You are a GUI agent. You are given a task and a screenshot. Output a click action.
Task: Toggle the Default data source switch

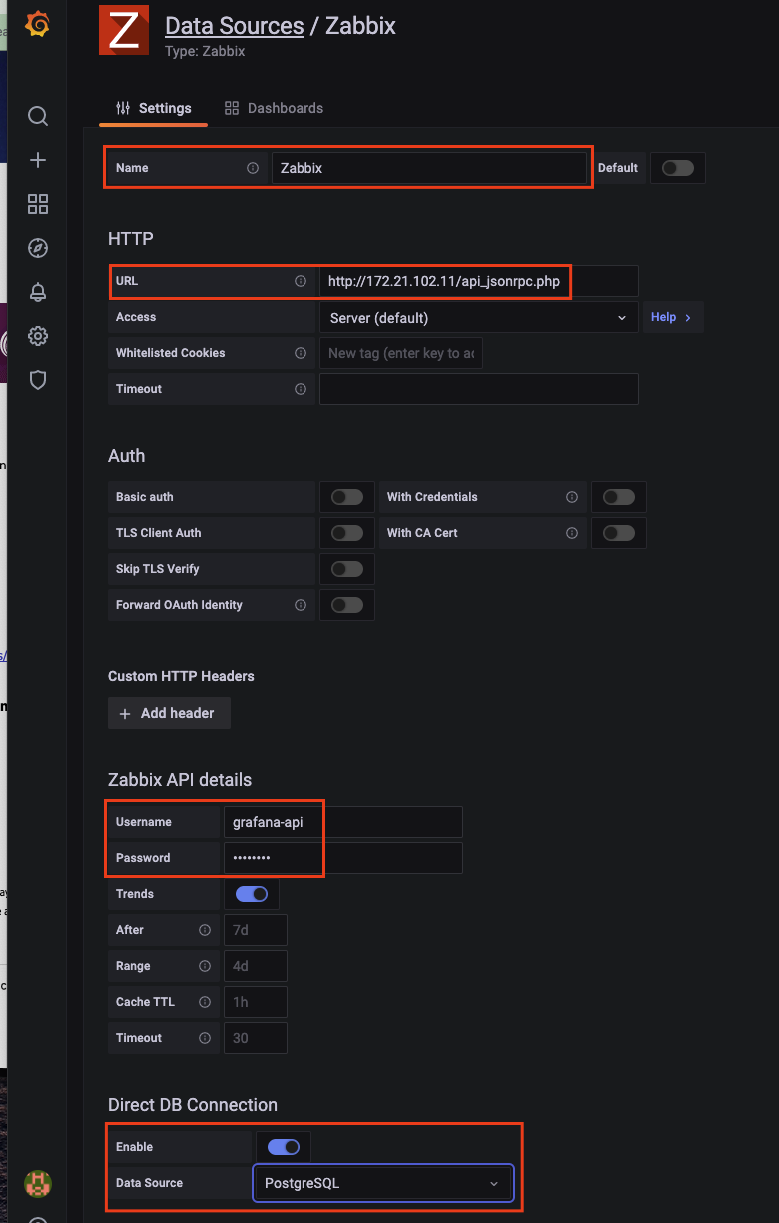pyautogui.click(x=678, y=168)
